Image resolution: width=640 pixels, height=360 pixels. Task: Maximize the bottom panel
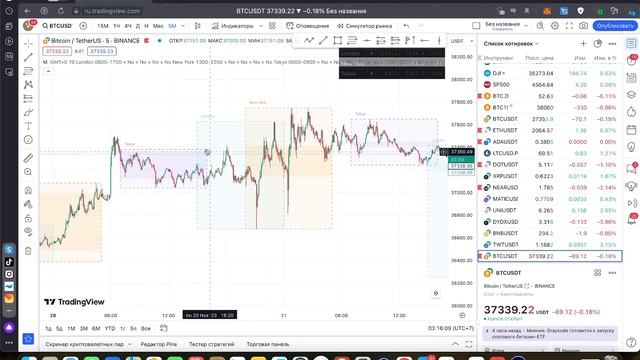pos(469,344)
